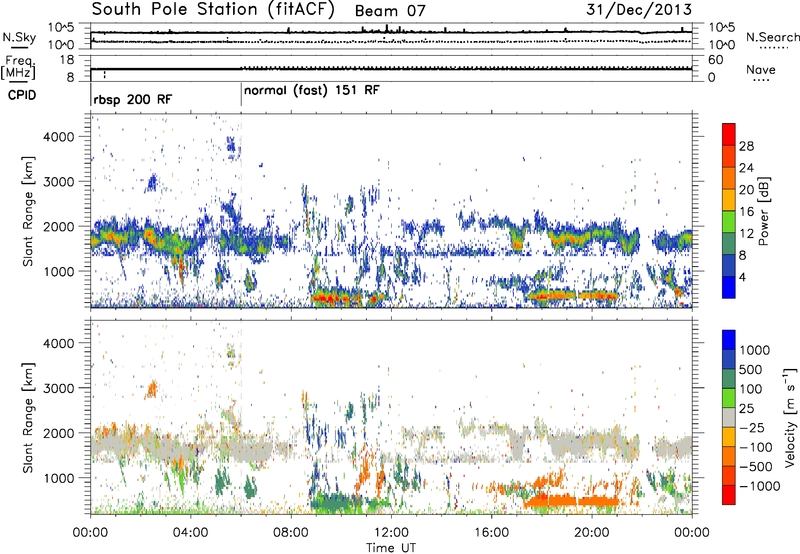Select the 'Slant Range [km]' label of the velocity panel
Image resolution: width=800 pixels, height=554 pixels.
pyautogui.click(x=28, y=417)
